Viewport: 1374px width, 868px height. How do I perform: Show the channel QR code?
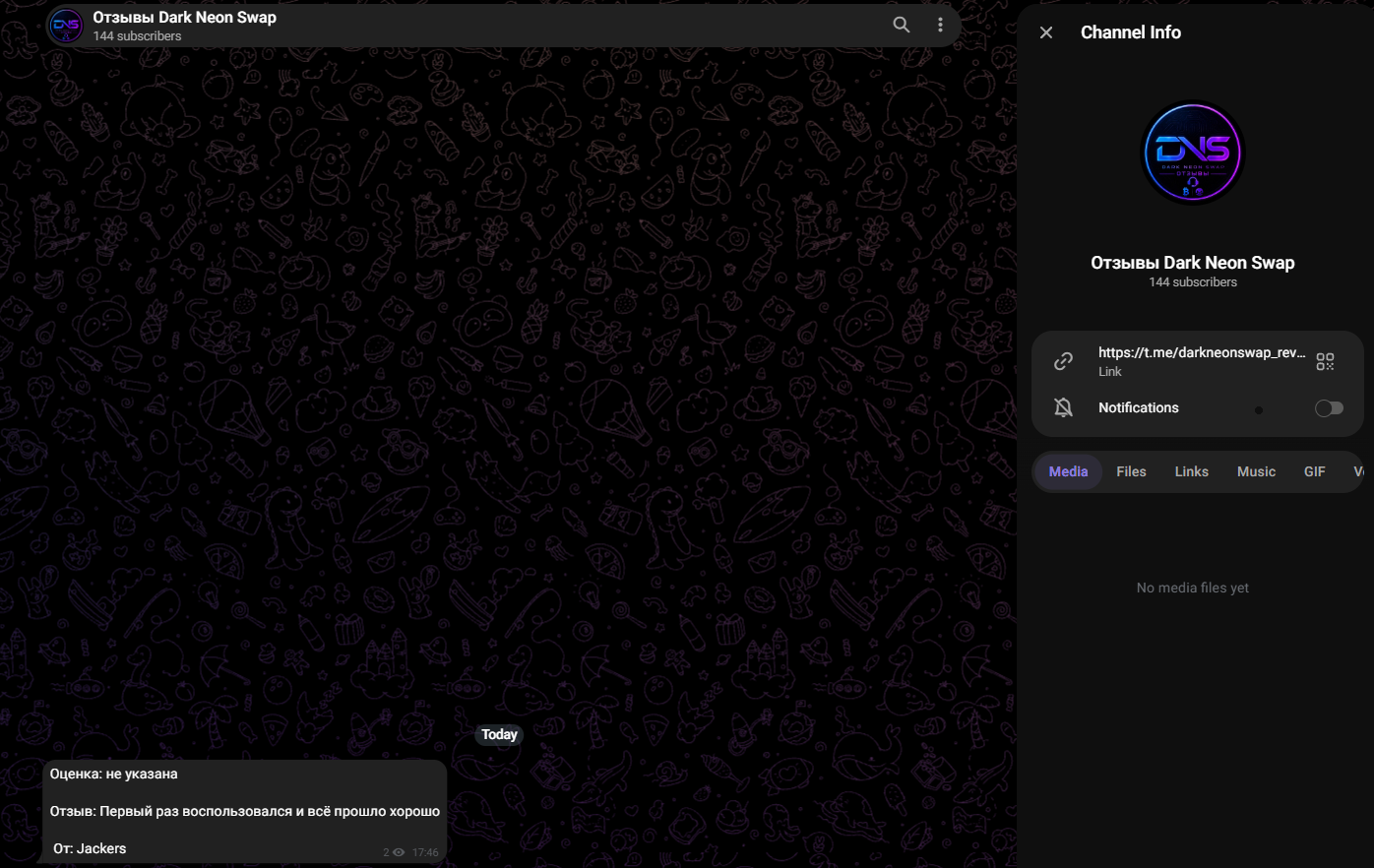1325,361
